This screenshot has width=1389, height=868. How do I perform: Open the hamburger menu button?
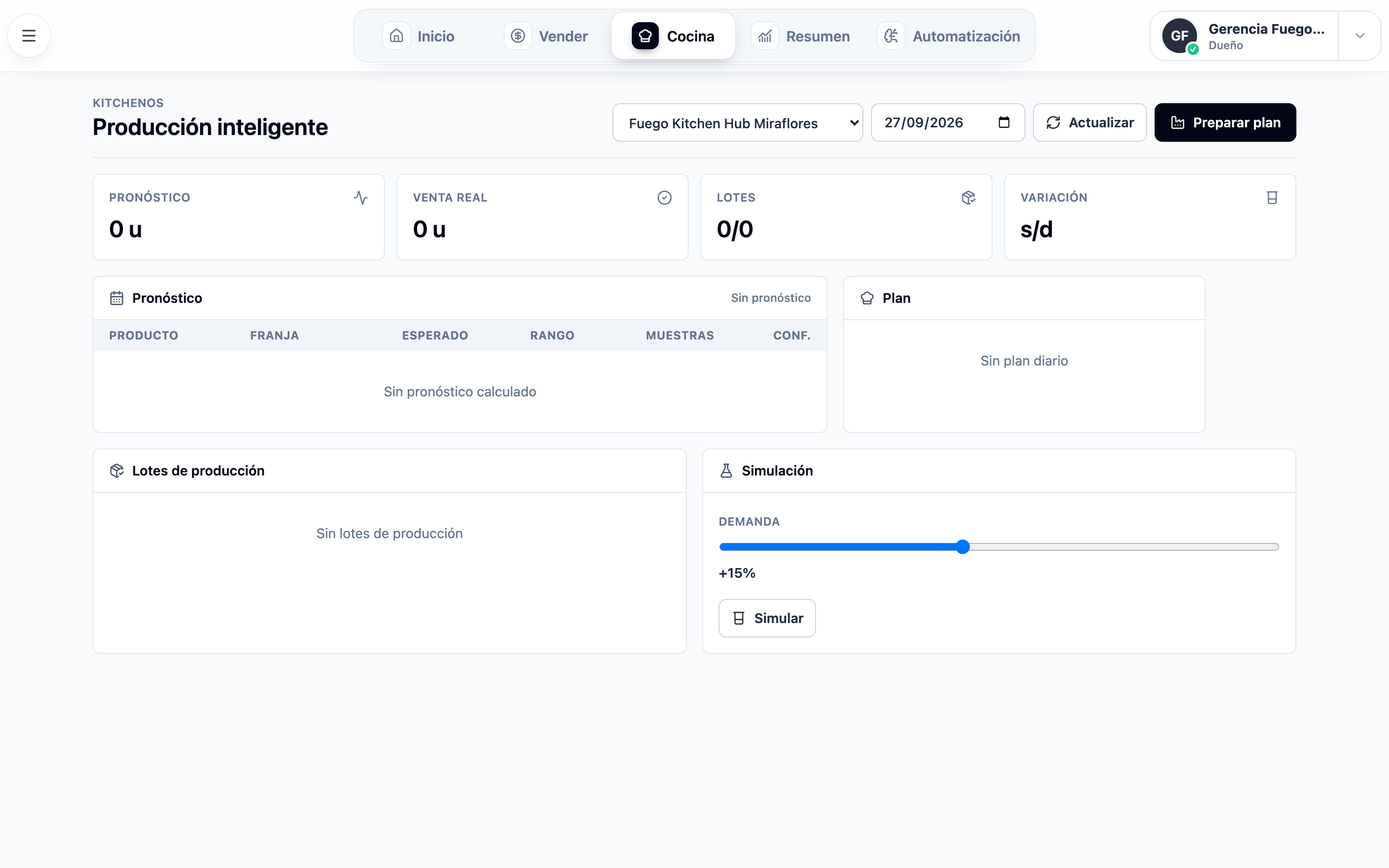point(29,36)
